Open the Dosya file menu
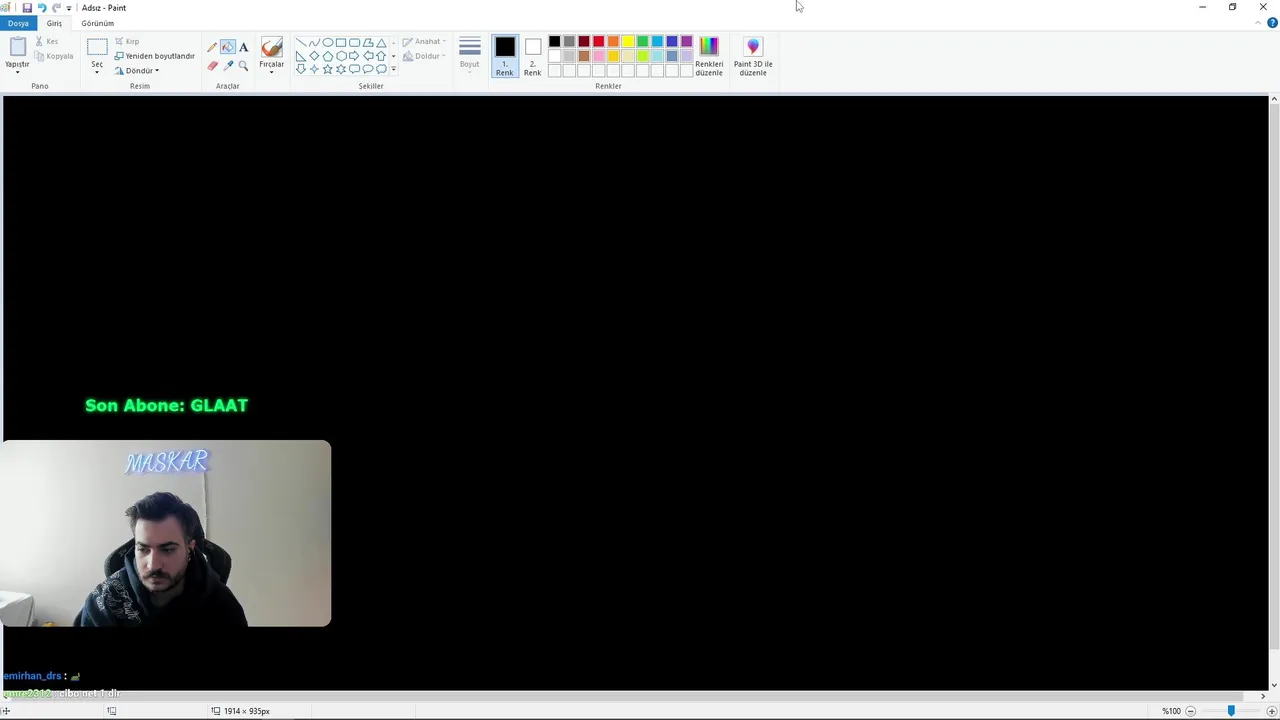Screen dimensions: 1280x720 click(18, 23)
